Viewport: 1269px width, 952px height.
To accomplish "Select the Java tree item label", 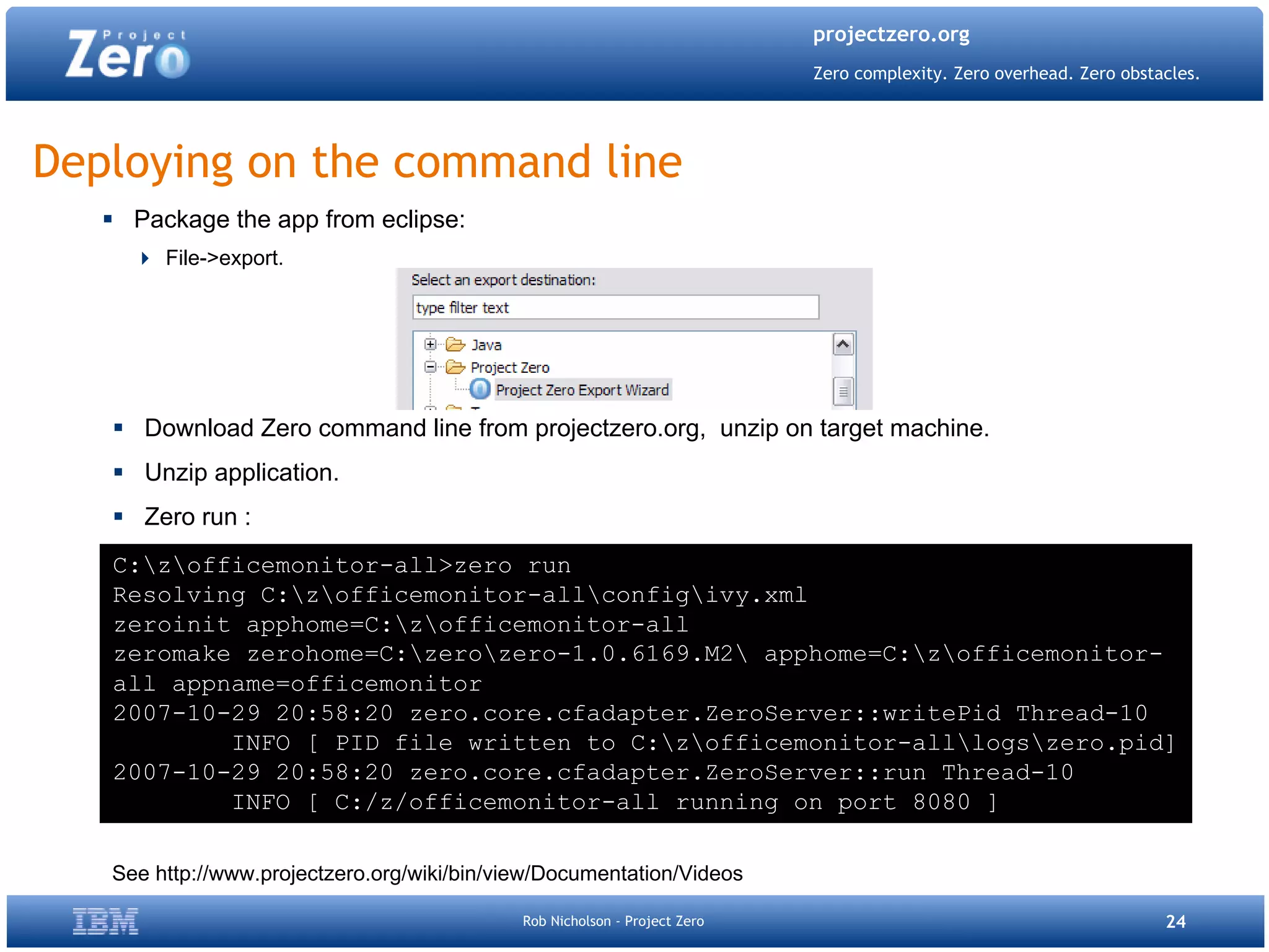I will tap(486, 345).
